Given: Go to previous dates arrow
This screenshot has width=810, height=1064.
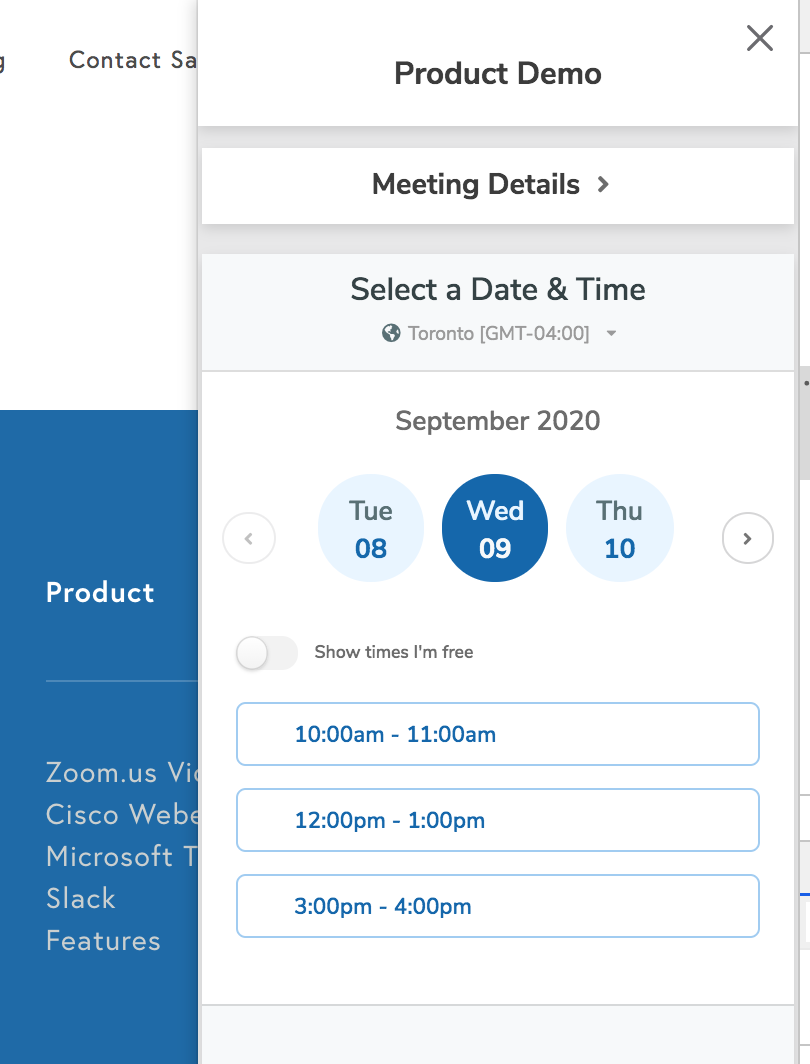Looking at the screenshot, I should (x=249, y=538).
